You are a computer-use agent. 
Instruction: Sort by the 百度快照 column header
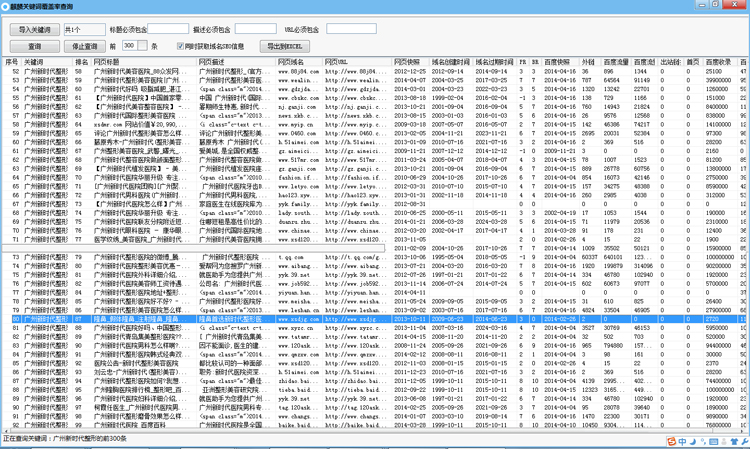561,62
